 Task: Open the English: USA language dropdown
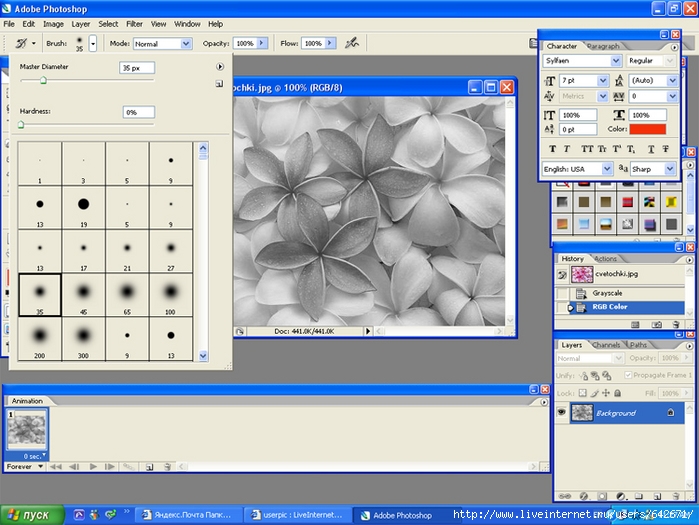(607, 169)
